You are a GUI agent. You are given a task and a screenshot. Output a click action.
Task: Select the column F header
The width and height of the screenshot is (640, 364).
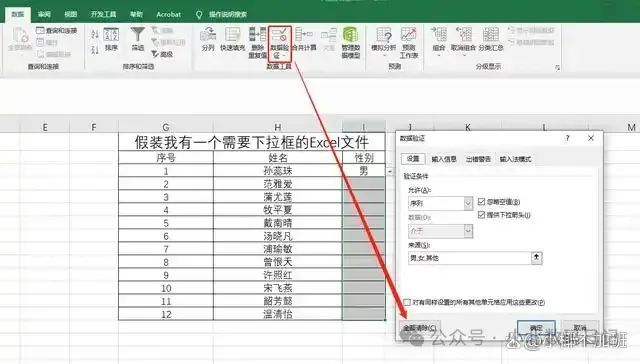tap(94, 127)
